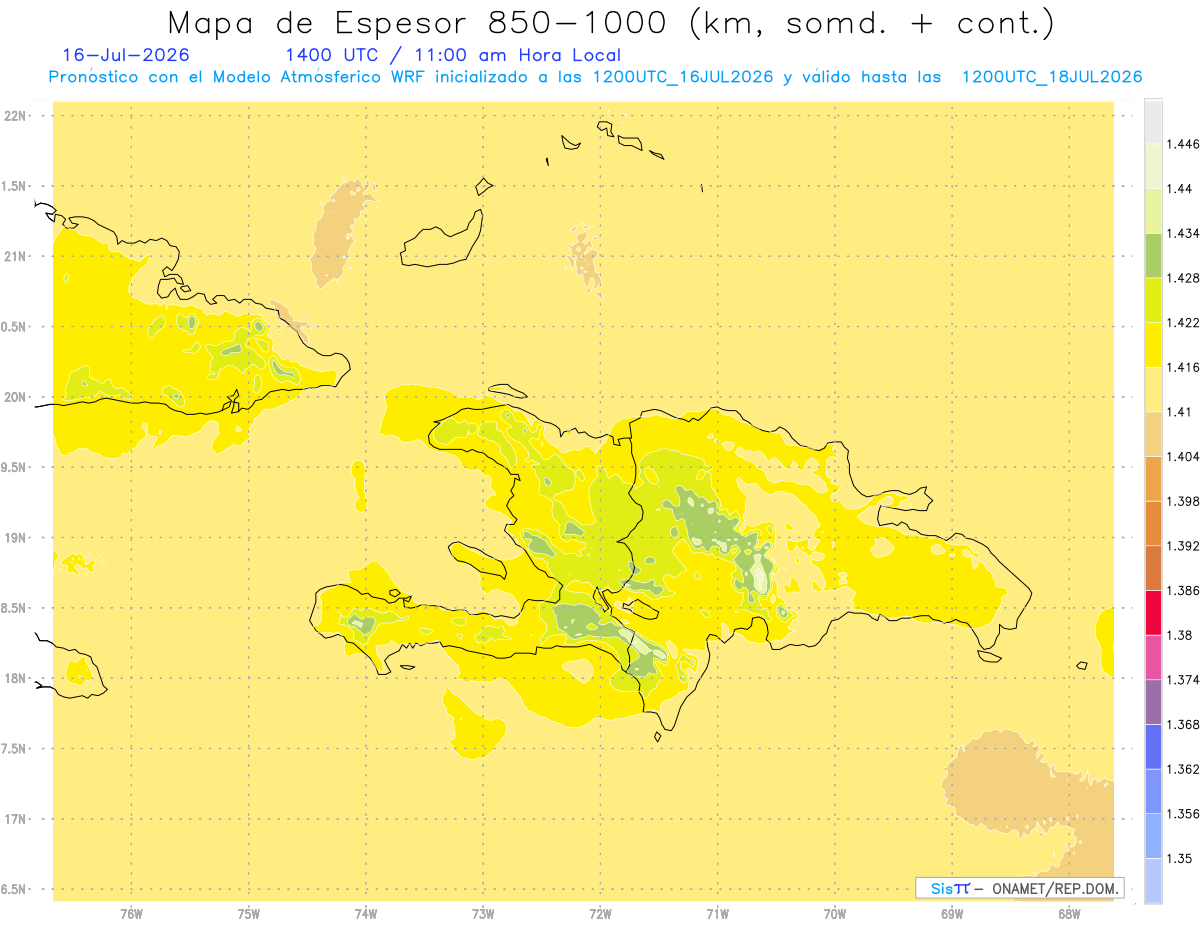Click the colorbar value '1.44'
This screenshot has width=1200, height=927.
point(1178,189)
